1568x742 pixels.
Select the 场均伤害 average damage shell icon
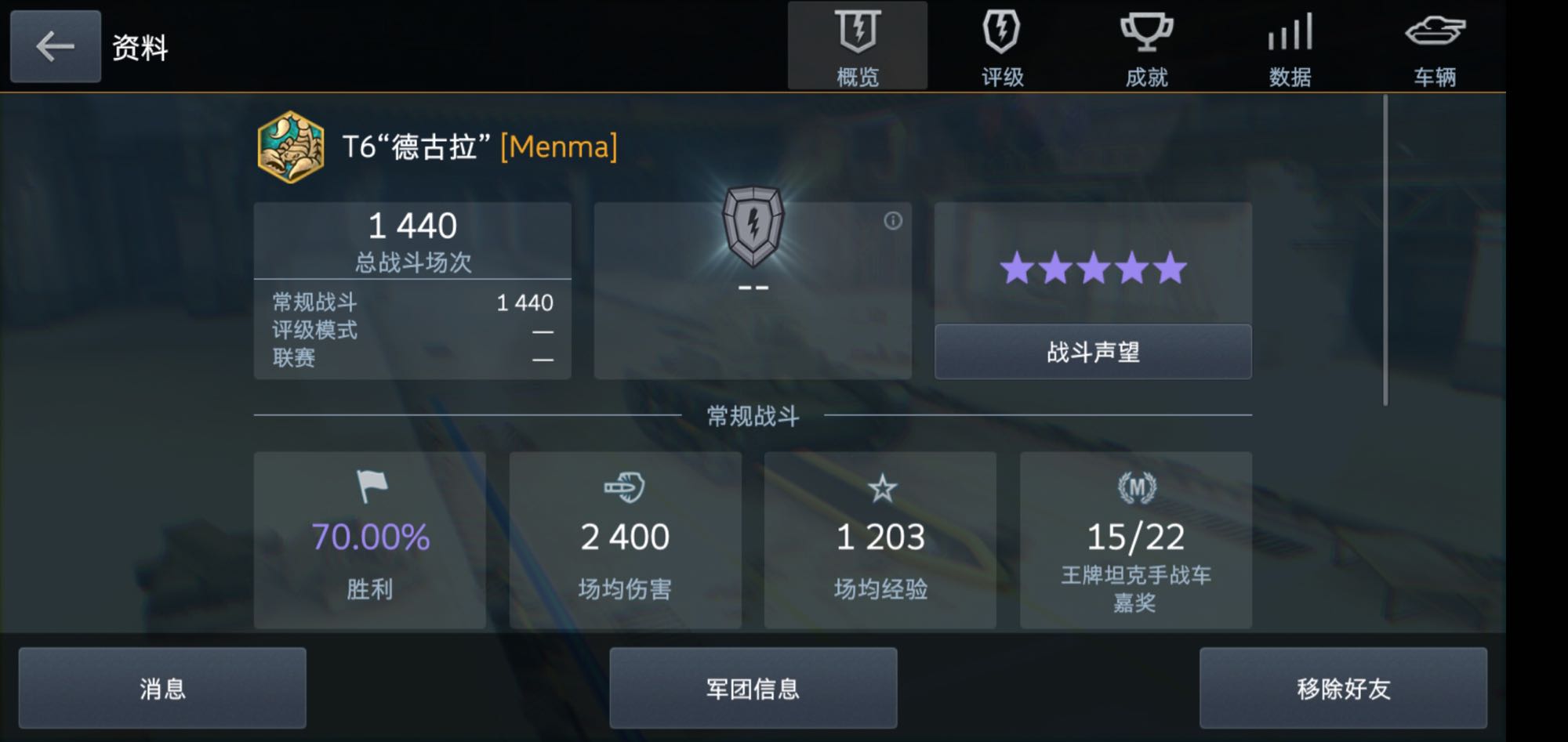tap(624, 487)
